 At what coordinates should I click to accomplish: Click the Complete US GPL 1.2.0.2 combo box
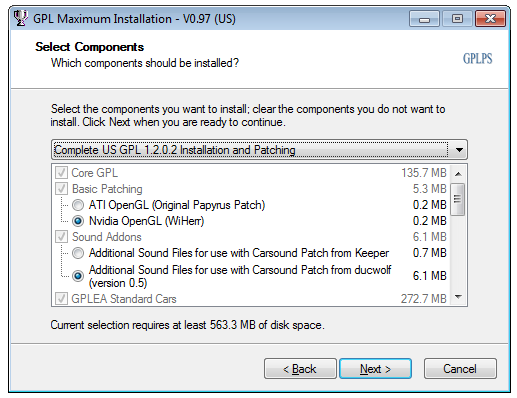259,150
